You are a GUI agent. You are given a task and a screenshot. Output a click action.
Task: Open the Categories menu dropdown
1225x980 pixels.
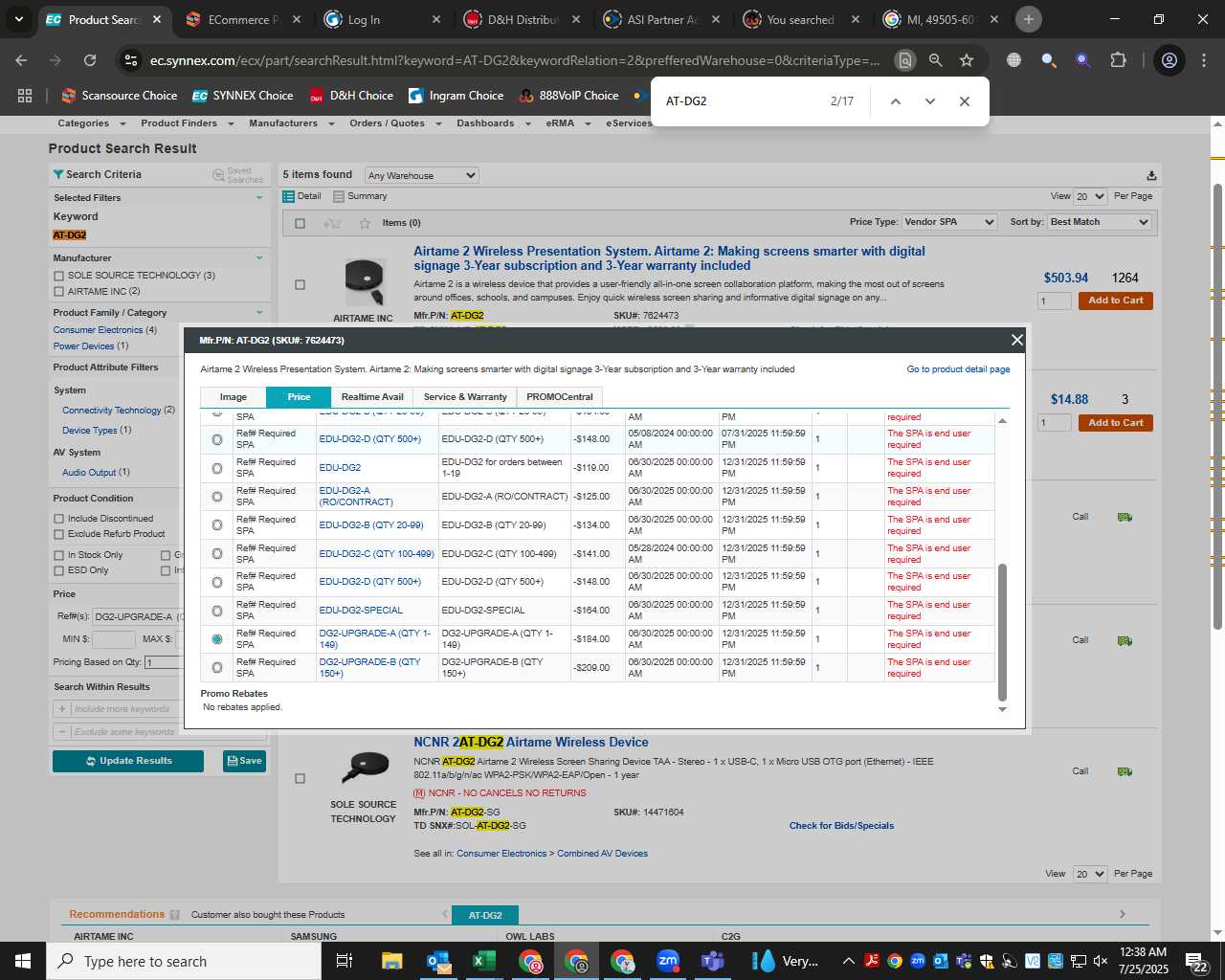coord(92,123)
